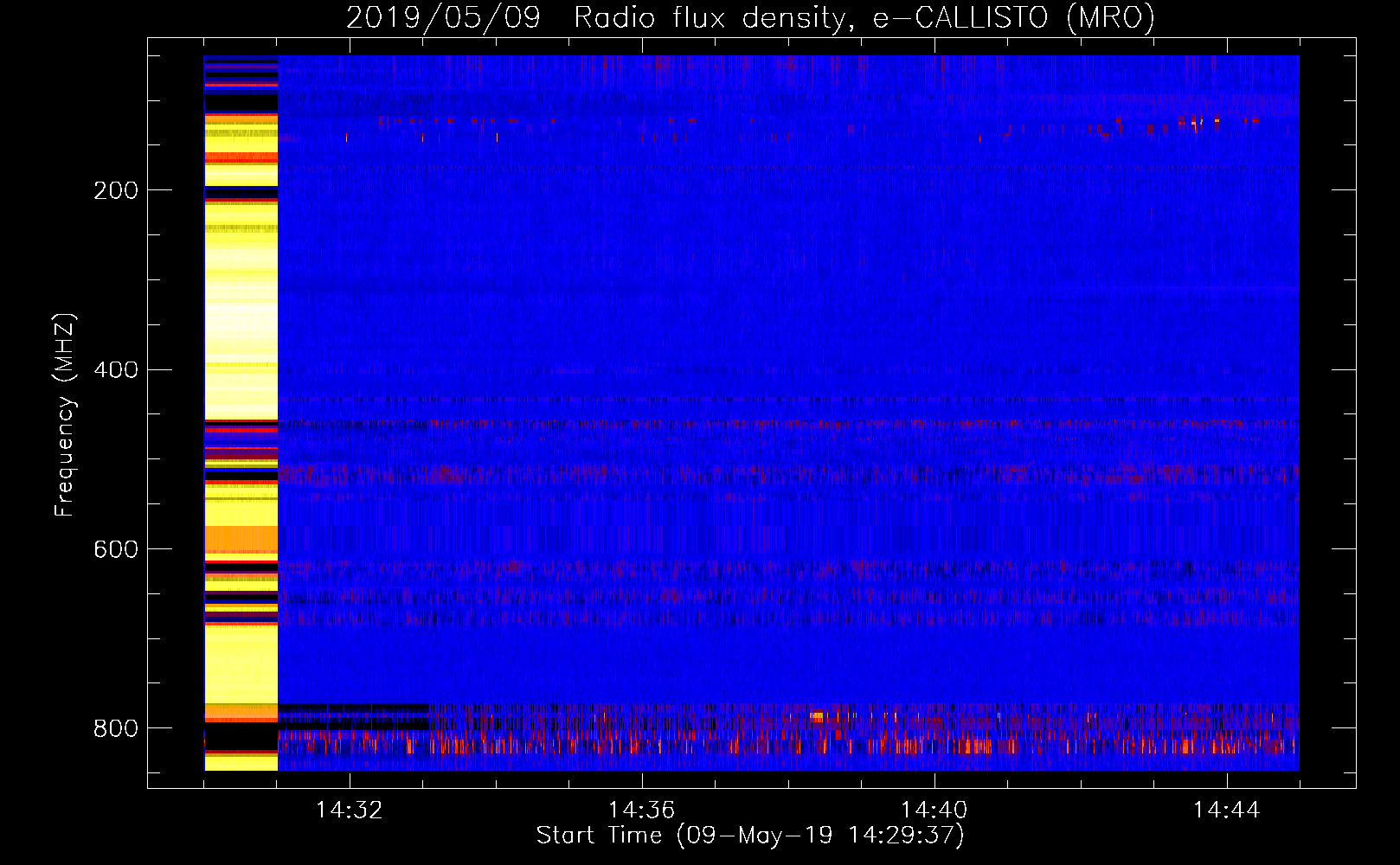Click the "Start Time (09-May-19 14:29:37)" axis label

click(750, 835)
